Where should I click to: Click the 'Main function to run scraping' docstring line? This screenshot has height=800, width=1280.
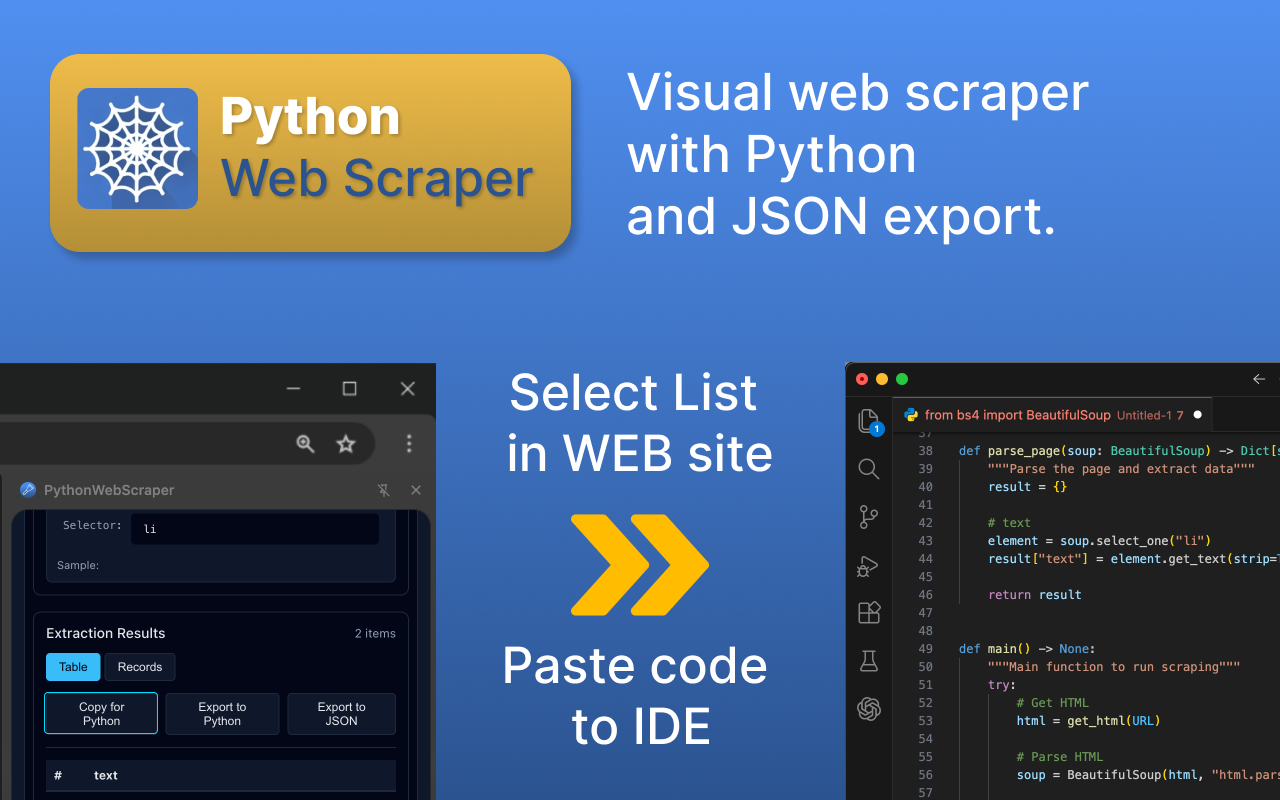point(1114,667)
